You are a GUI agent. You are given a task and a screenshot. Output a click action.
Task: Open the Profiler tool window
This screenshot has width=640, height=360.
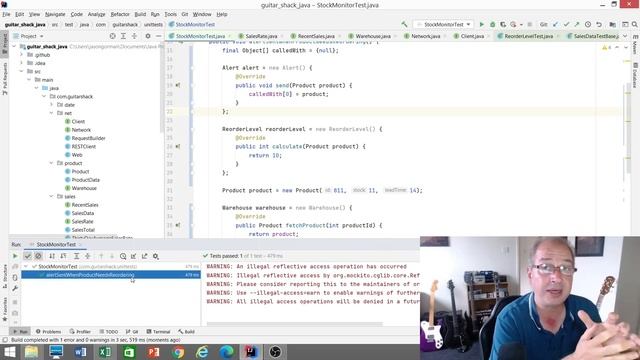[80, 332]
